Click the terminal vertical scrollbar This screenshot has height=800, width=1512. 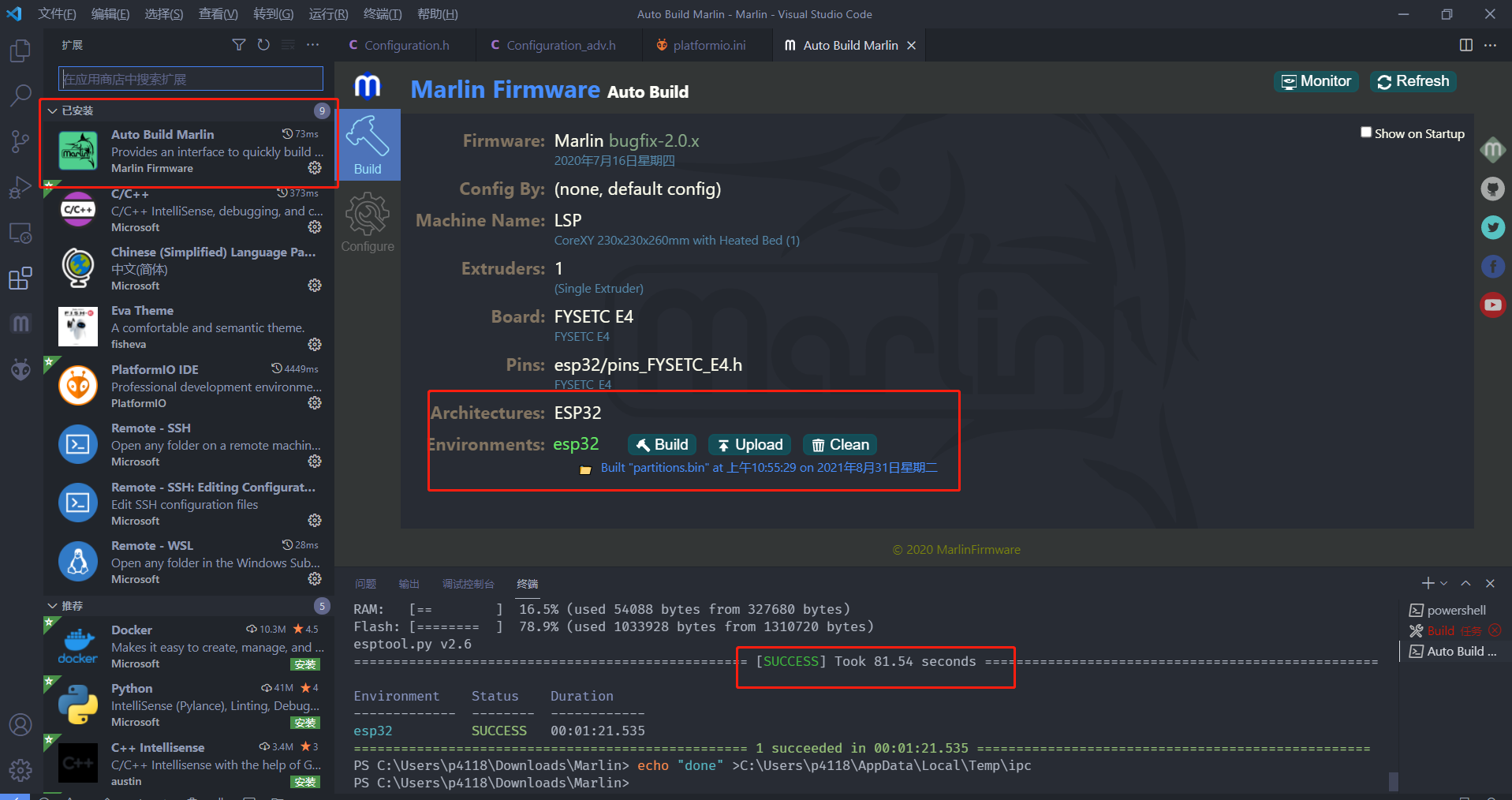(1393, 781)
